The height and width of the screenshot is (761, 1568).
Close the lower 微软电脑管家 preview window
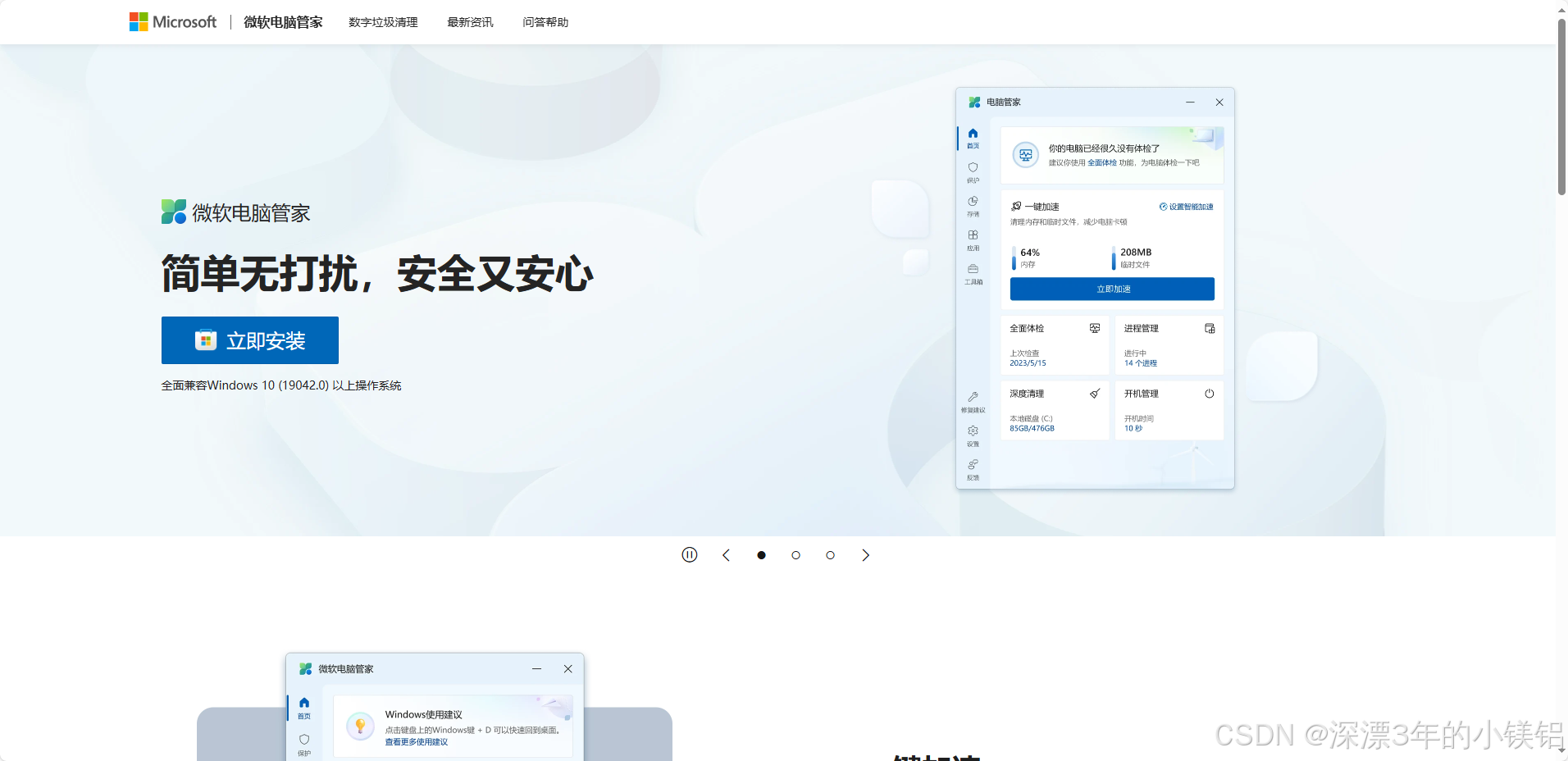(568, 669)
